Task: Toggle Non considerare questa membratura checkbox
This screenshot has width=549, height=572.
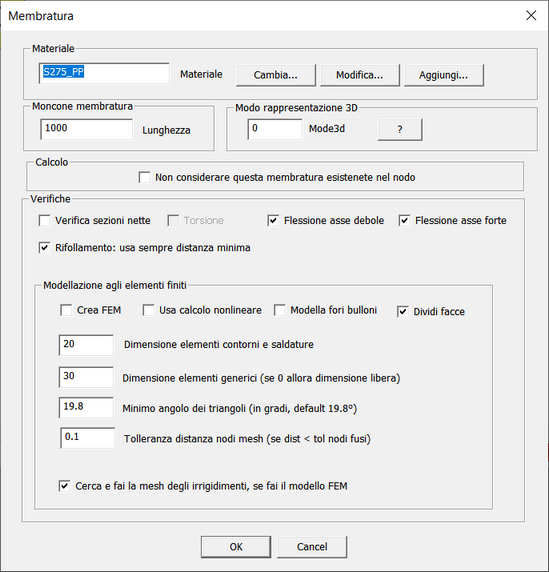Action: [x=144, y=177]
